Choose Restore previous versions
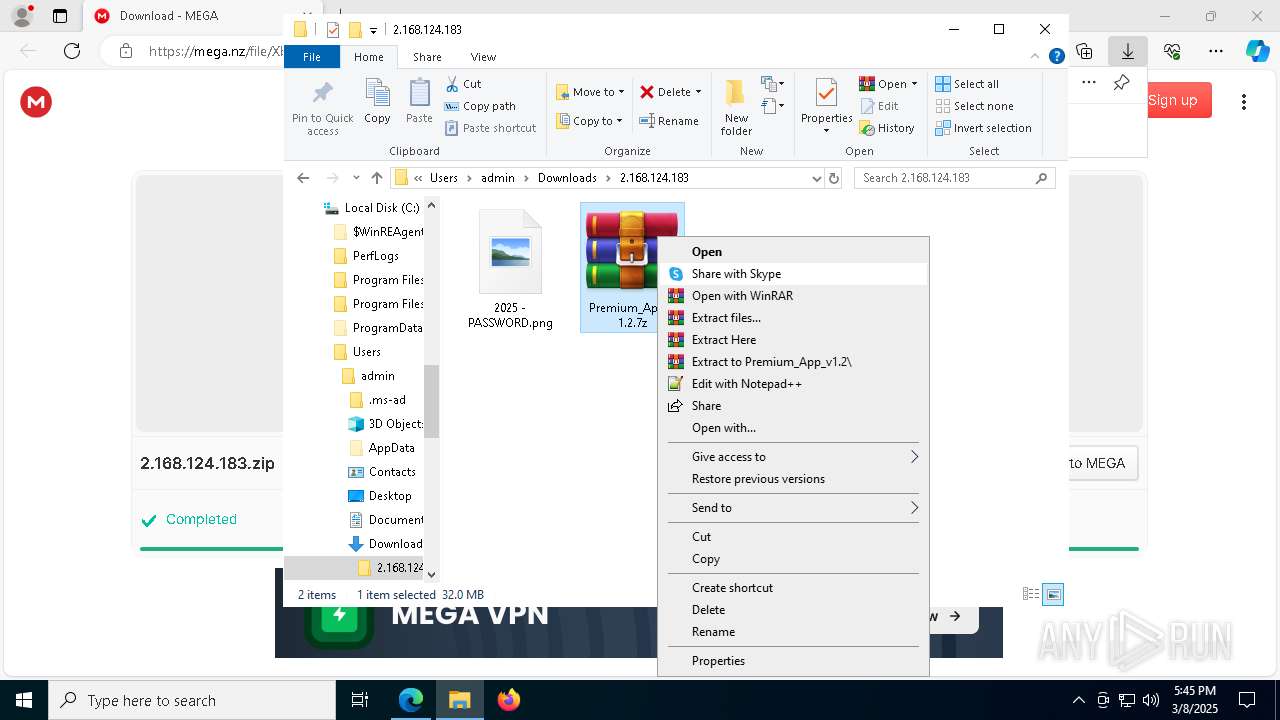 tap(795, 479)
